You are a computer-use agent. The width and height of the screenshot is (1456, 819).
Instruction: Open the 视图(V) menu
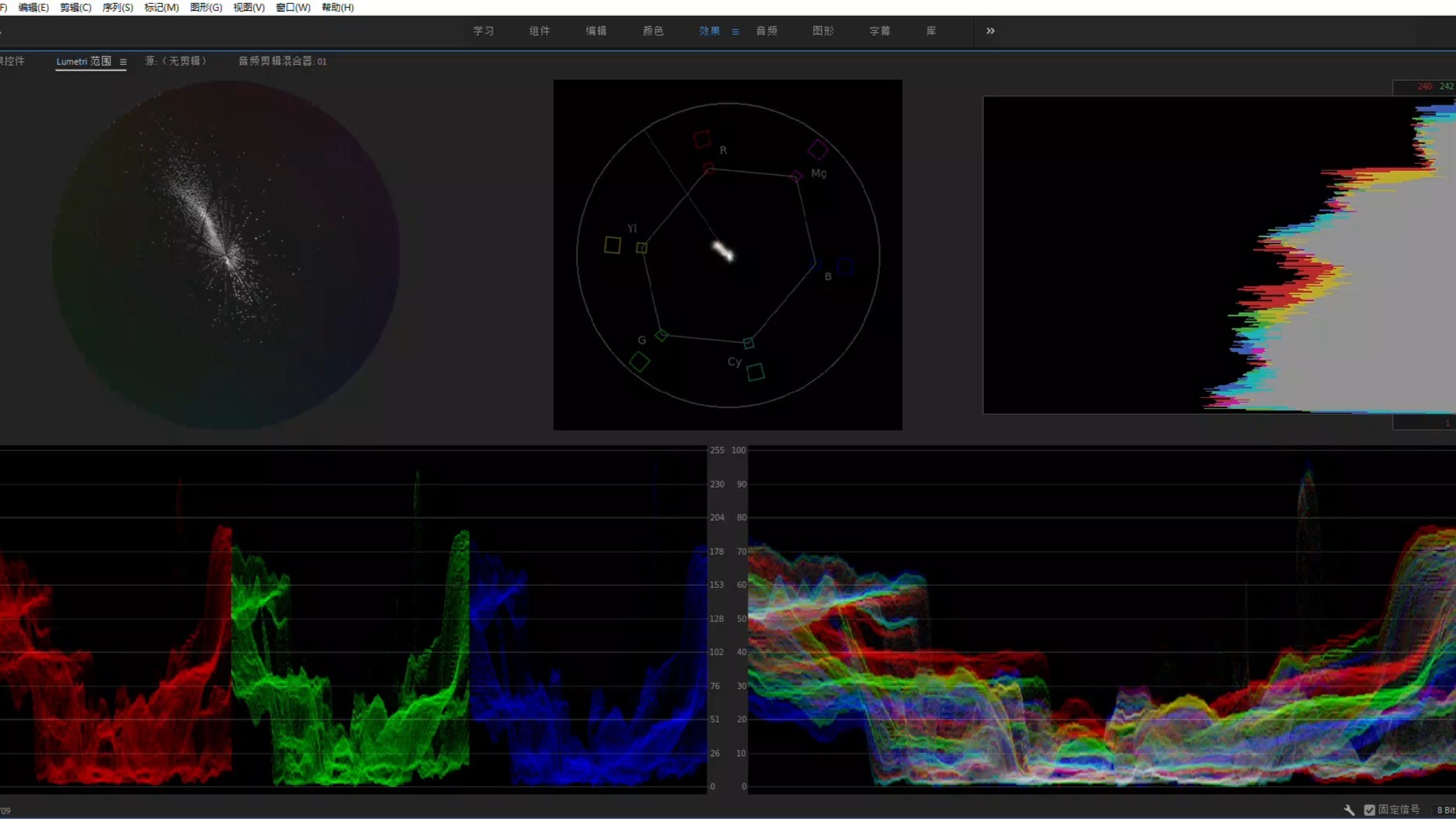[249, 7]
